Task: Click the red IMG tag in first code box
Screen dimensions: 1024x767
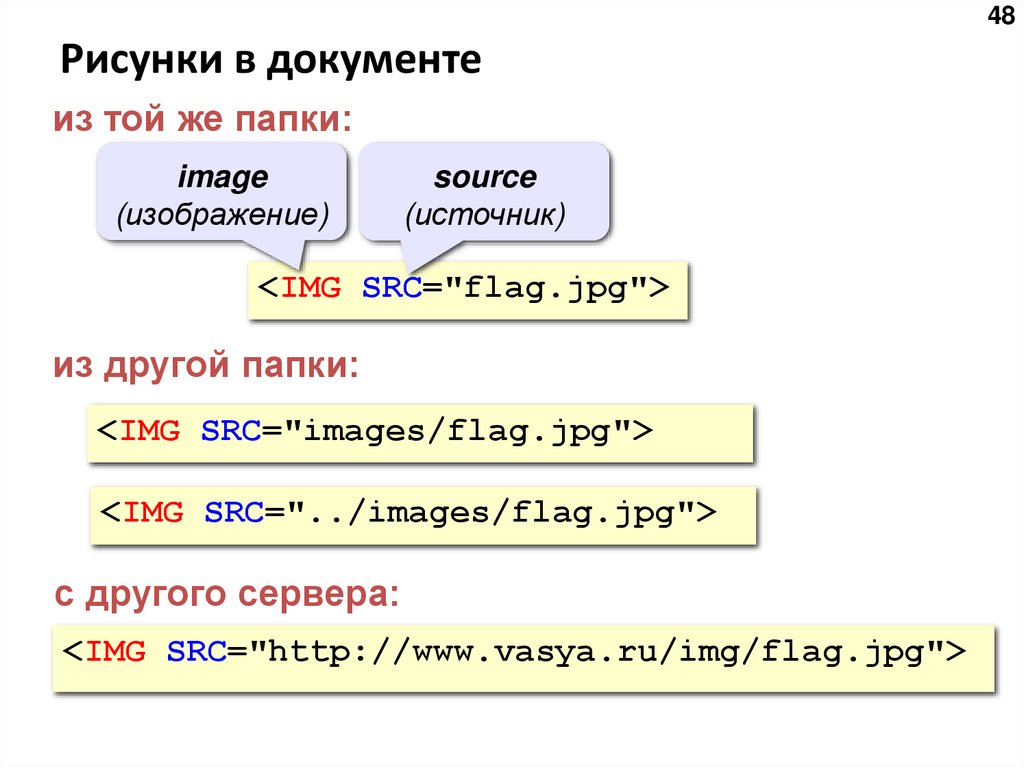Action: (x=311, y=289)
